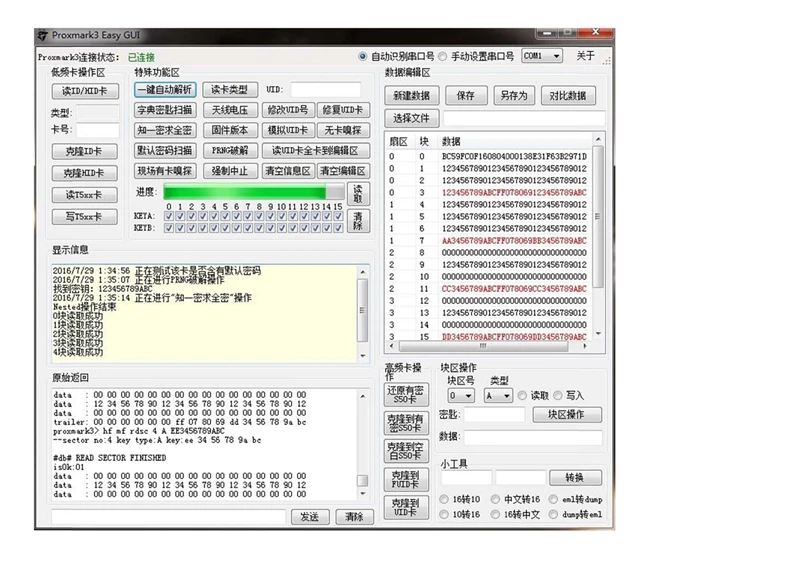The image size is (800, 566).
Task: Click 克隆HID卡 button
Action: (x=85, y=173)
